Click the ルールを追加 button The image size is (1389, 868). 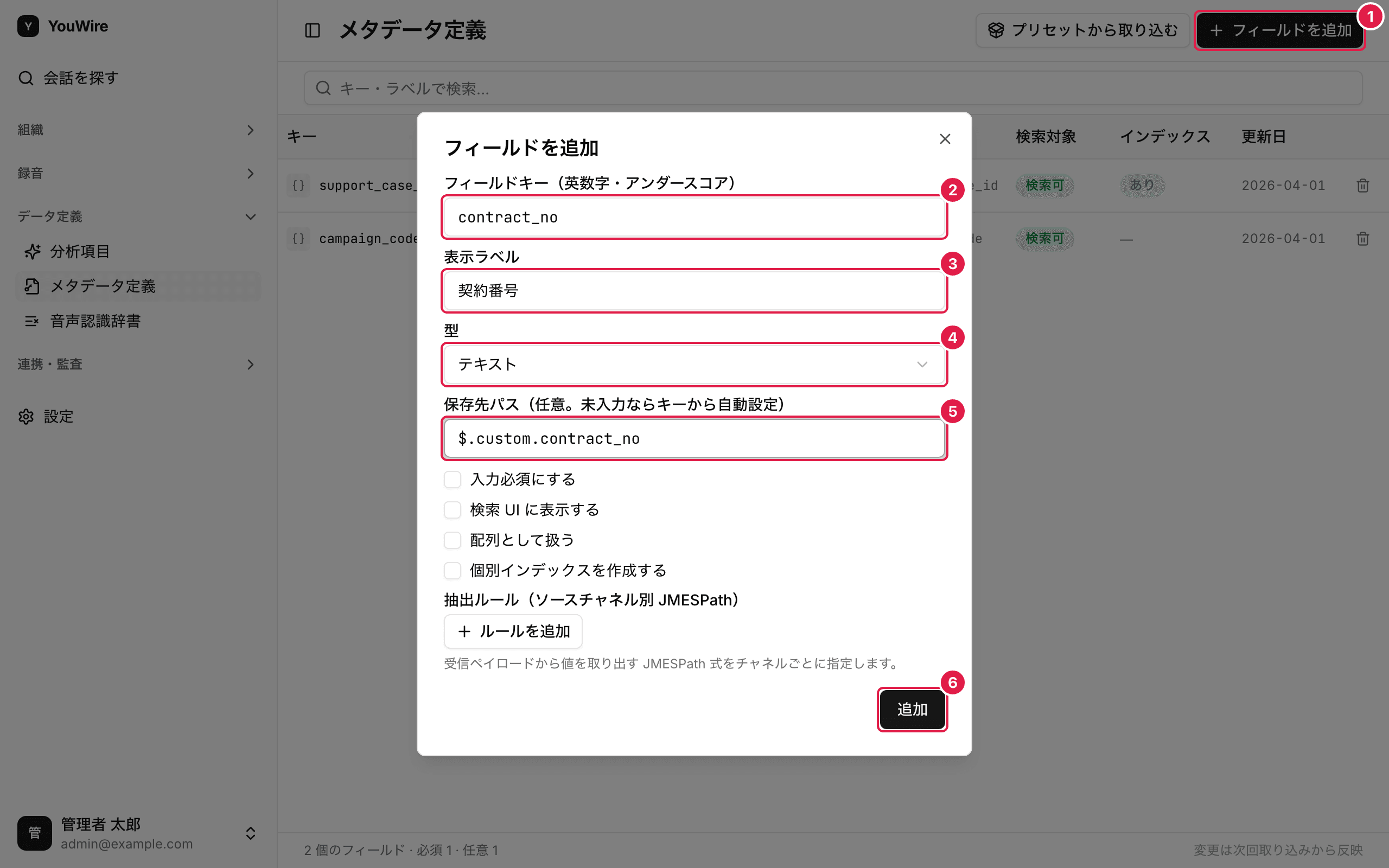pos(513,631)
